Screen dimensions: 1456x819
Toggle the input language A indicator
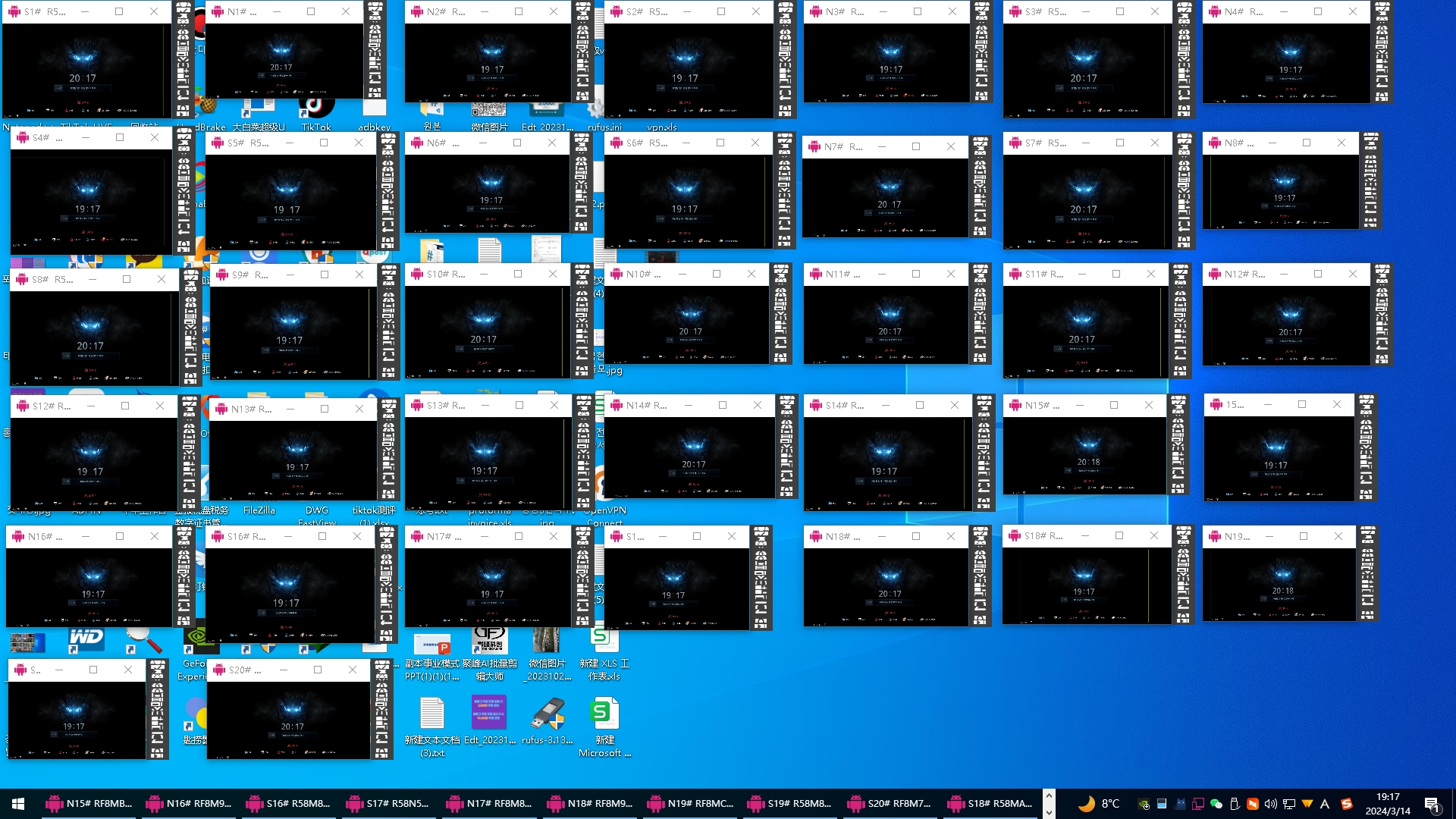coord(1325,804)
